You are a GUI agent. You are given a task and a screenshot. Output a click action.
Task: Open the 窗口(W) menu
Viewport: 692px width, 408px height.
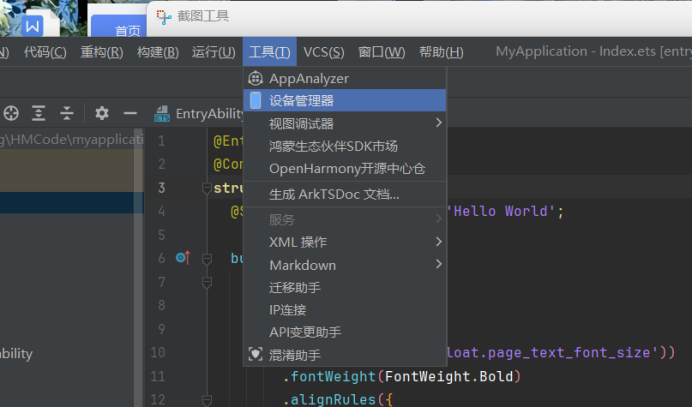[382, 52]
